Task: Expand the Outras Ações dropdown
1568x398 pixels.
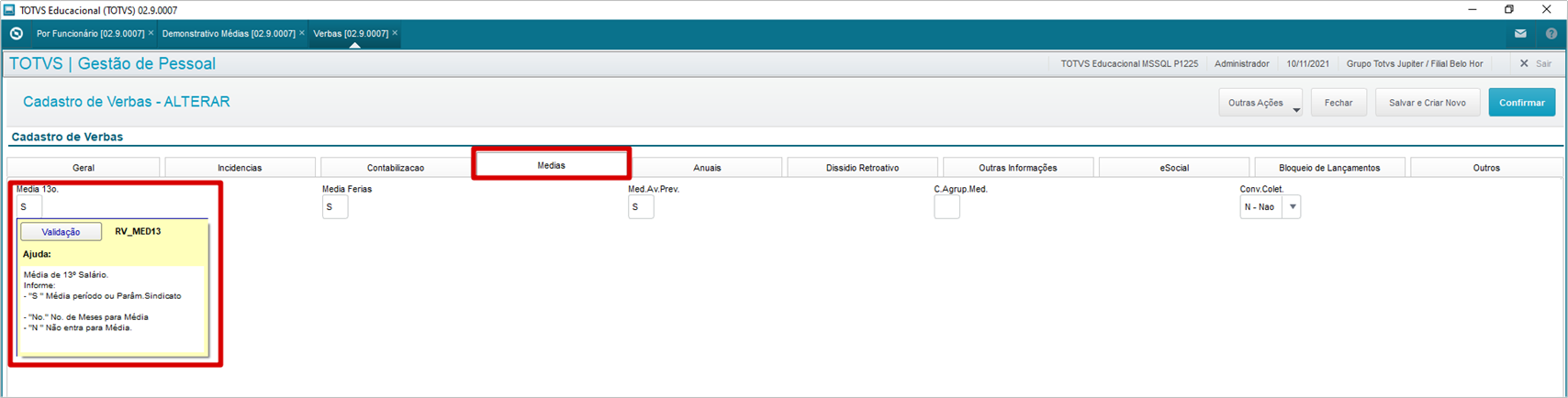Action: pyautogui.click(x=1260, y=103)
